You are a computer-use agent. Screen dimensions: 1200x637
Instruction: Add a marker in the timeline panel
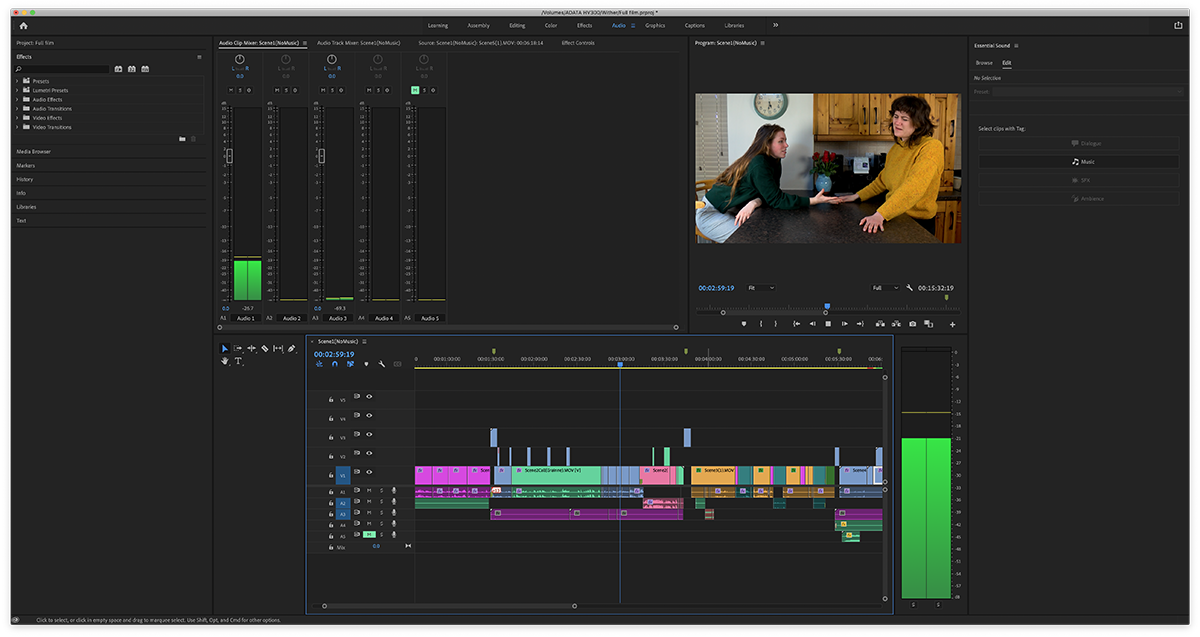click(x=366, y=364)
